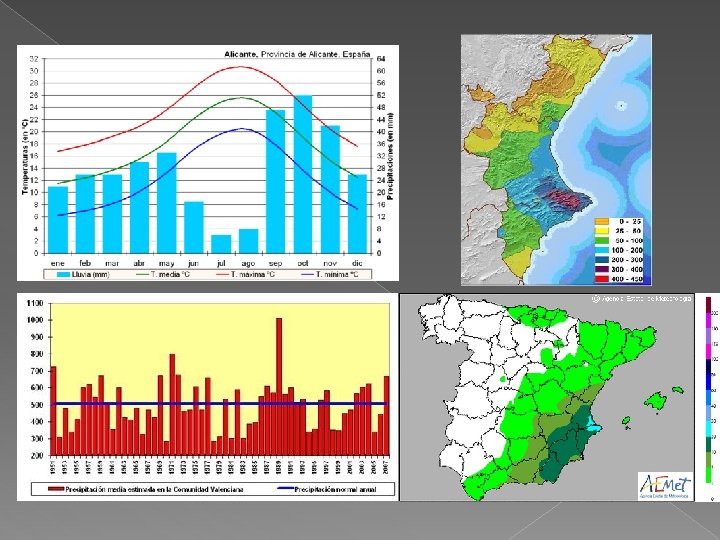This screenshot has height=540, width=720.
Task: Click the 'jun' month label
Action: [x=193, y=264]
